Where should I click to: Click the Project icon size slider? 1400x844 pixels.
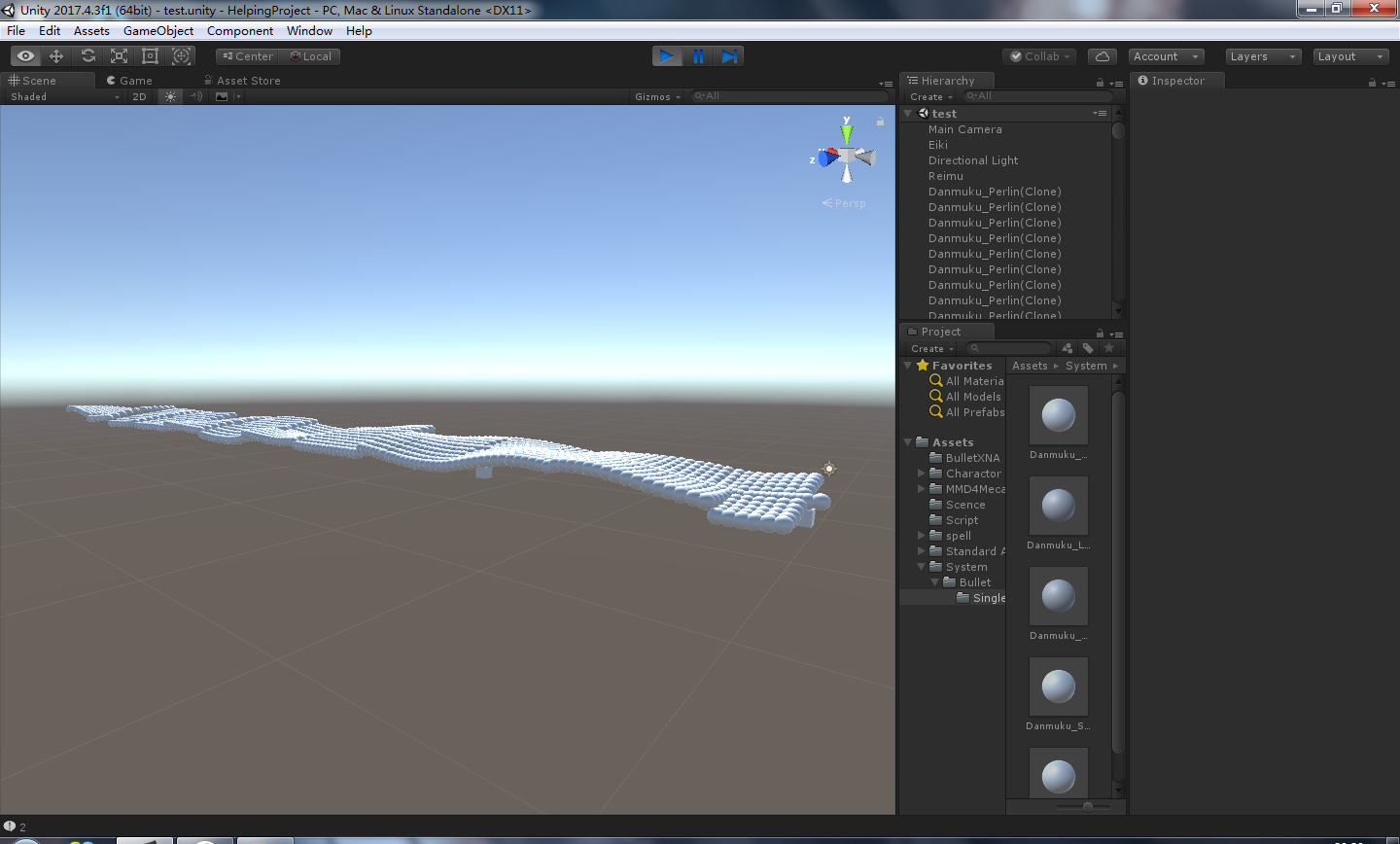click(x=1087, y=806)
